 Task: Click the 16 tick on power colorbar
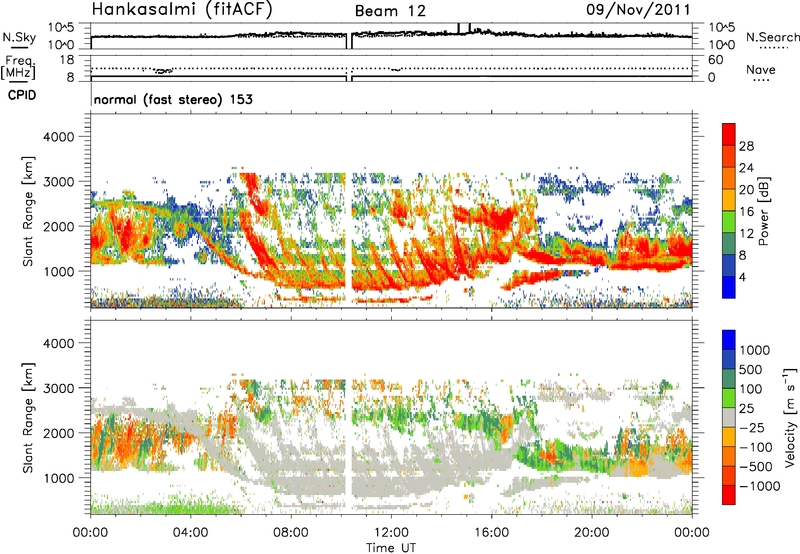tap(746, 212)
